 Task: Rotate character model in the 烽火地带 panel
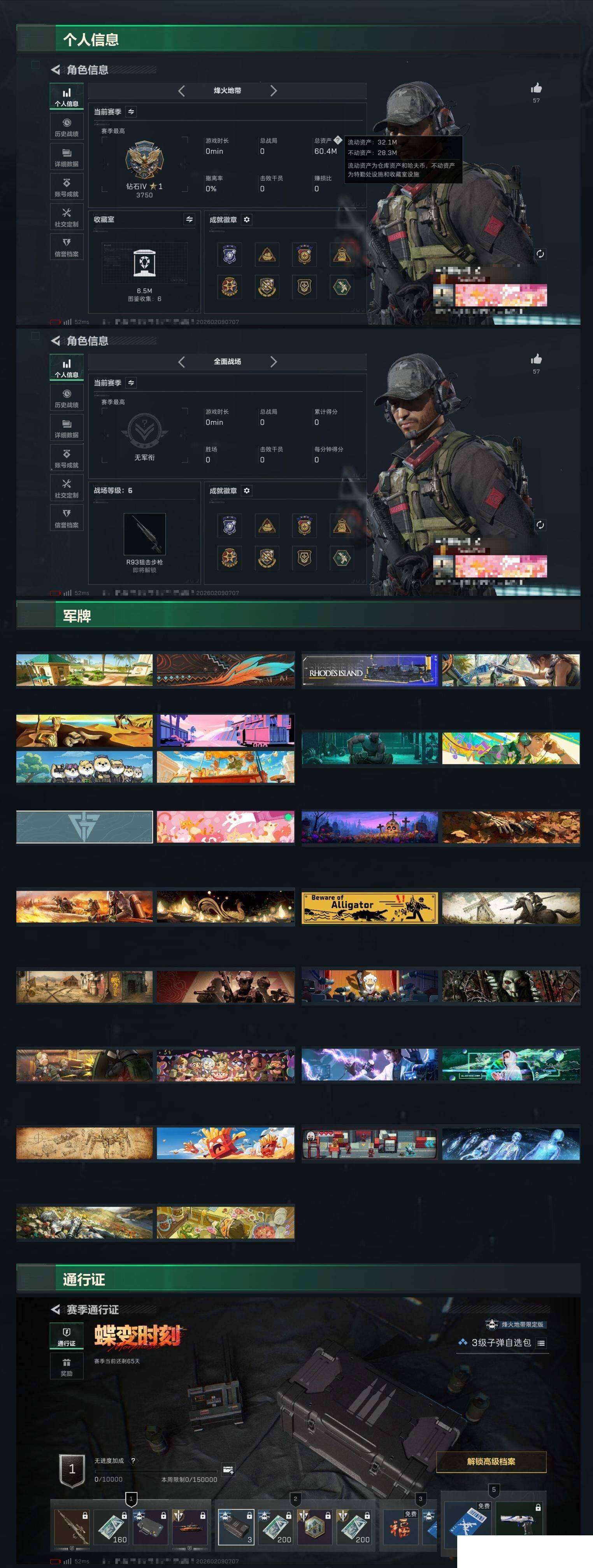click(540, 254)
